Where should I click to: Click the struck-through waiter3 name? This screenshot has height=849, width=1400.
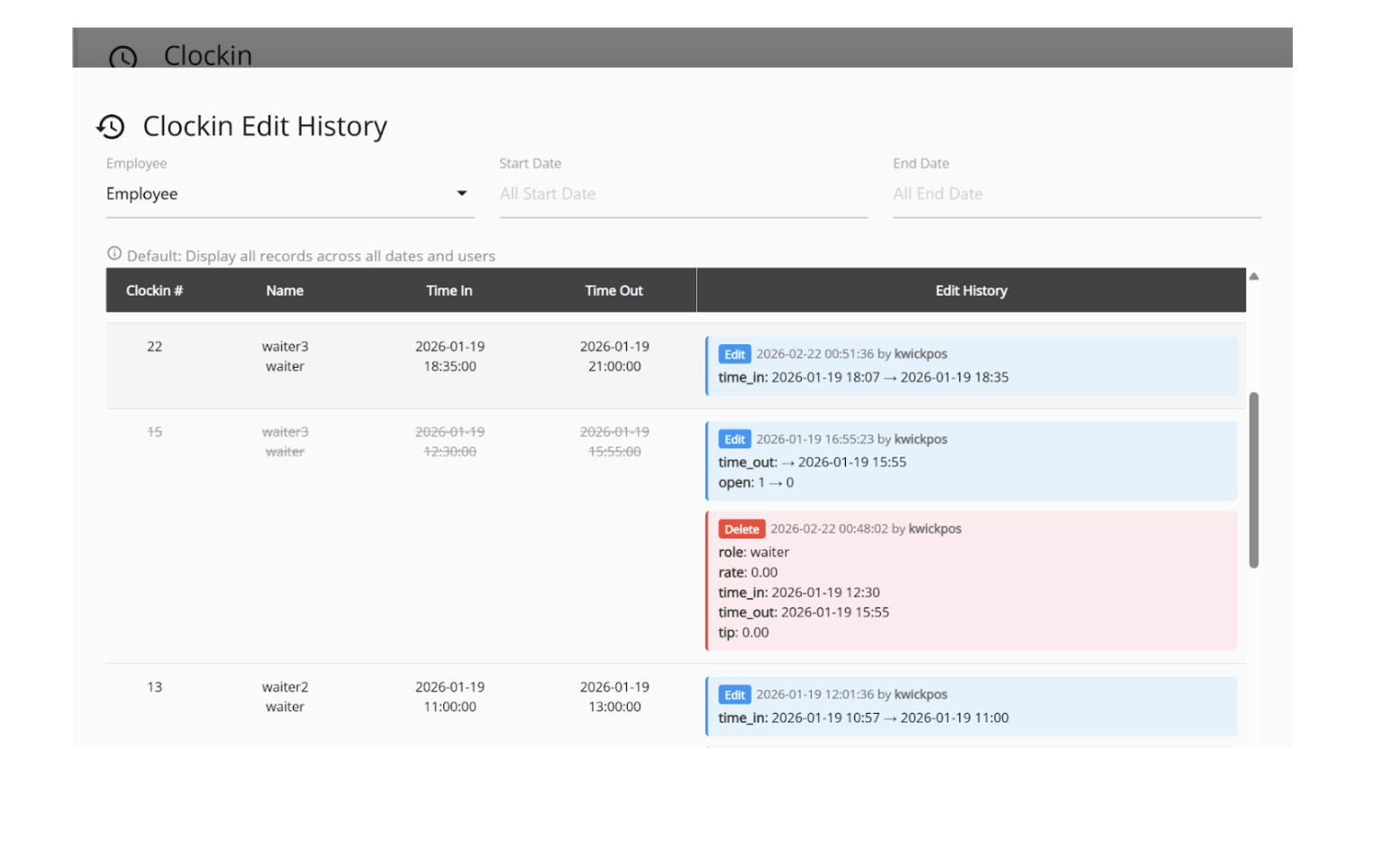tap(285, 432)
